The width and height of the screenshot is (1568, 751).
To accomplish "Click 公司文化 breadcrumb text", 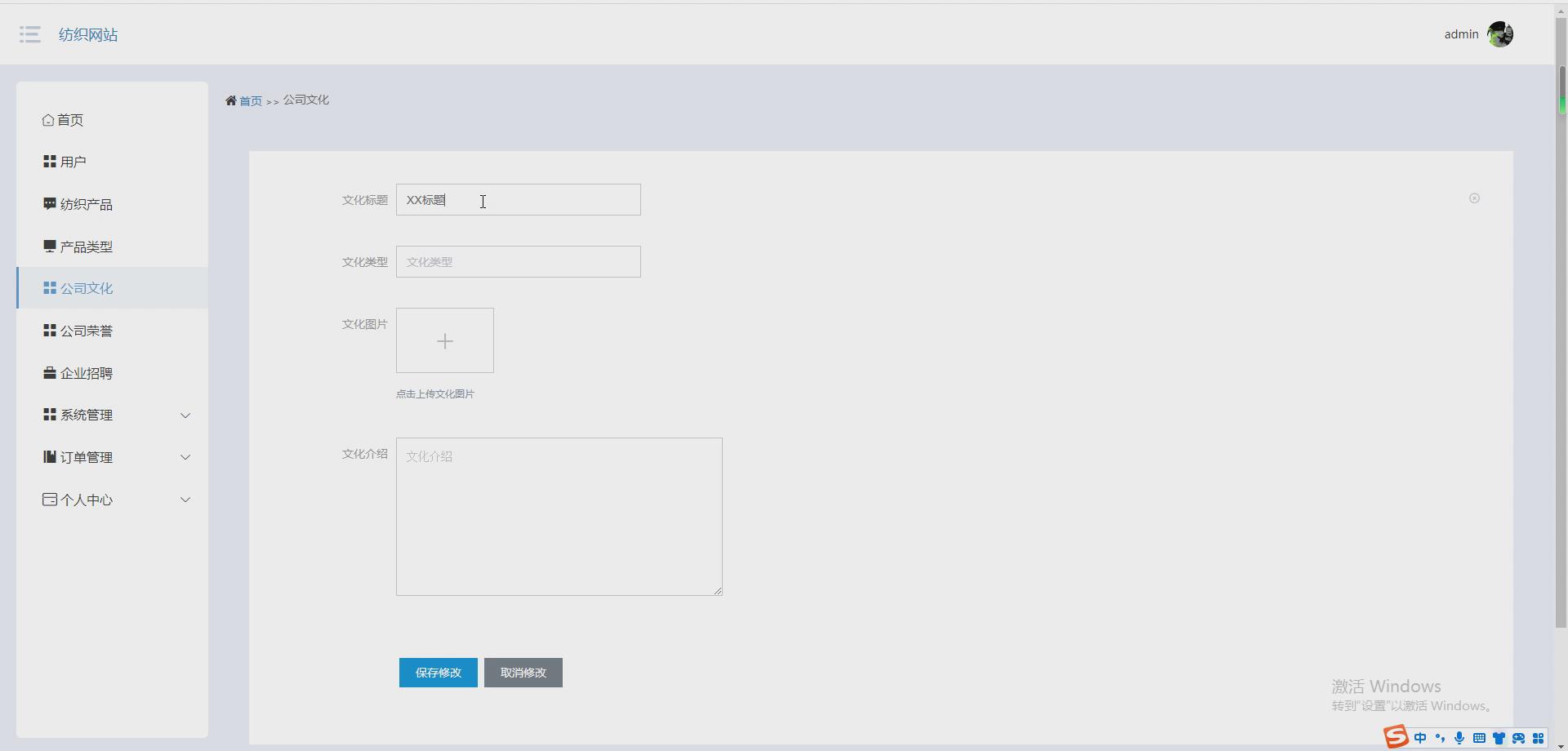I will [306, 100].
